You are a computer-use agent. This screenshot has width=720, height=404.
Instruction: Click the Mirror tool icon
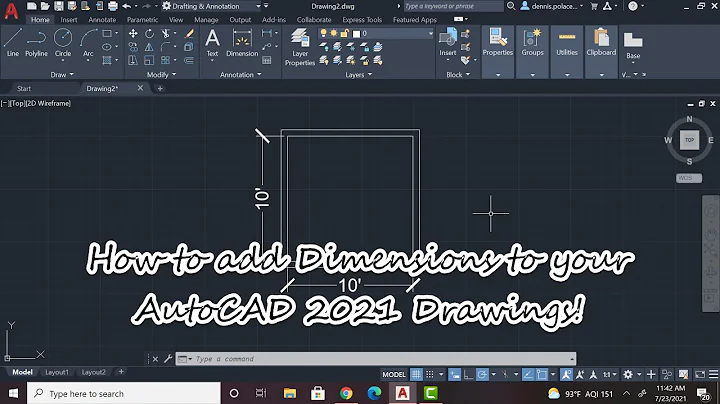(149, 47)
